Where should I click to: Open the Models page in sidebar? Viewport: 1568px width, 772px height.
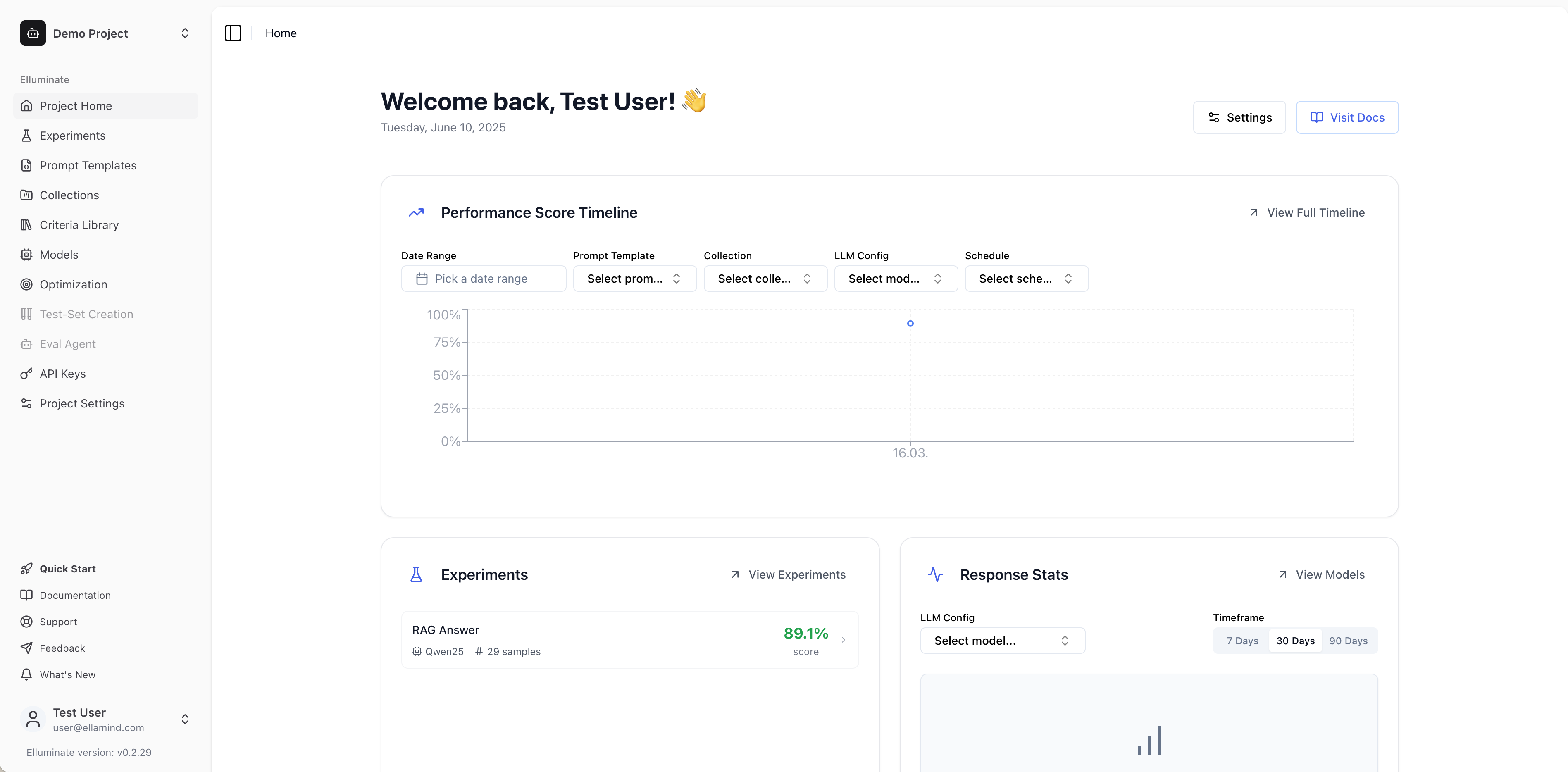tap(105, 255)
